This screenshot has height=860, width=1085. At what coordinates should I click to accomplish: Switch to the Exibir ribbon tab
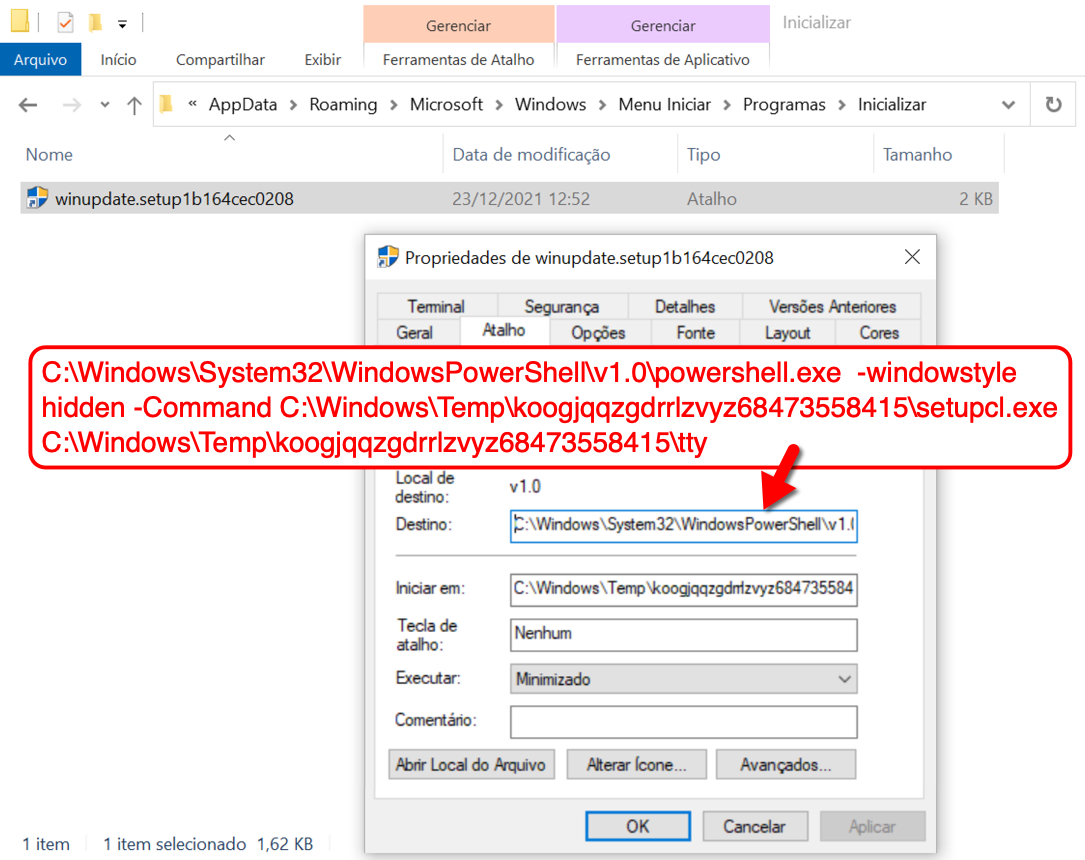click(322, 60)
